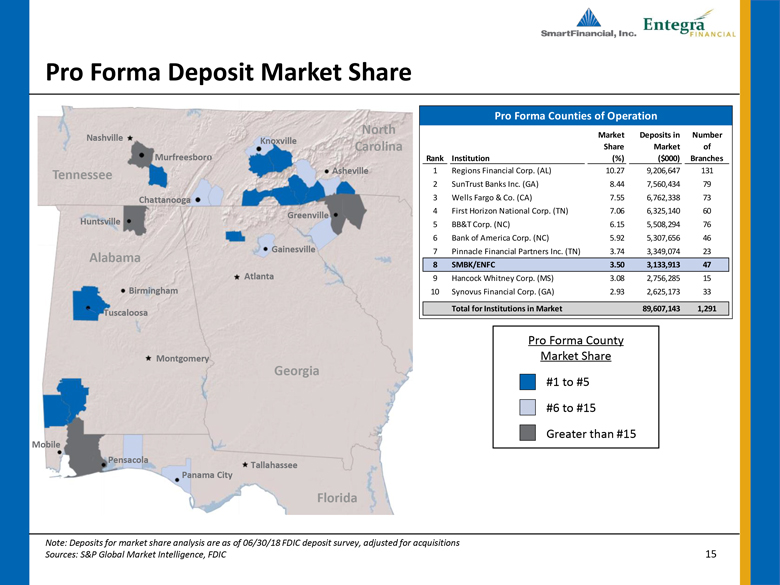Click the Tuscaloosa map label
This screenshot has width=780, height=585.
click(x=126, y=313)
